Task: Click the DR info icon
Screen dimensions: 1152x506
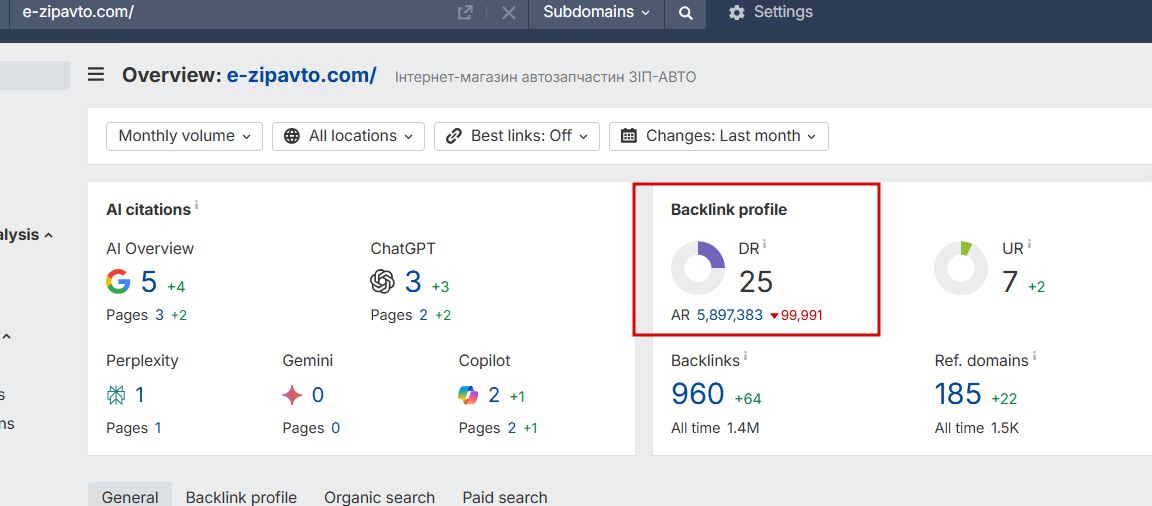Action: (x=765, y=244)
